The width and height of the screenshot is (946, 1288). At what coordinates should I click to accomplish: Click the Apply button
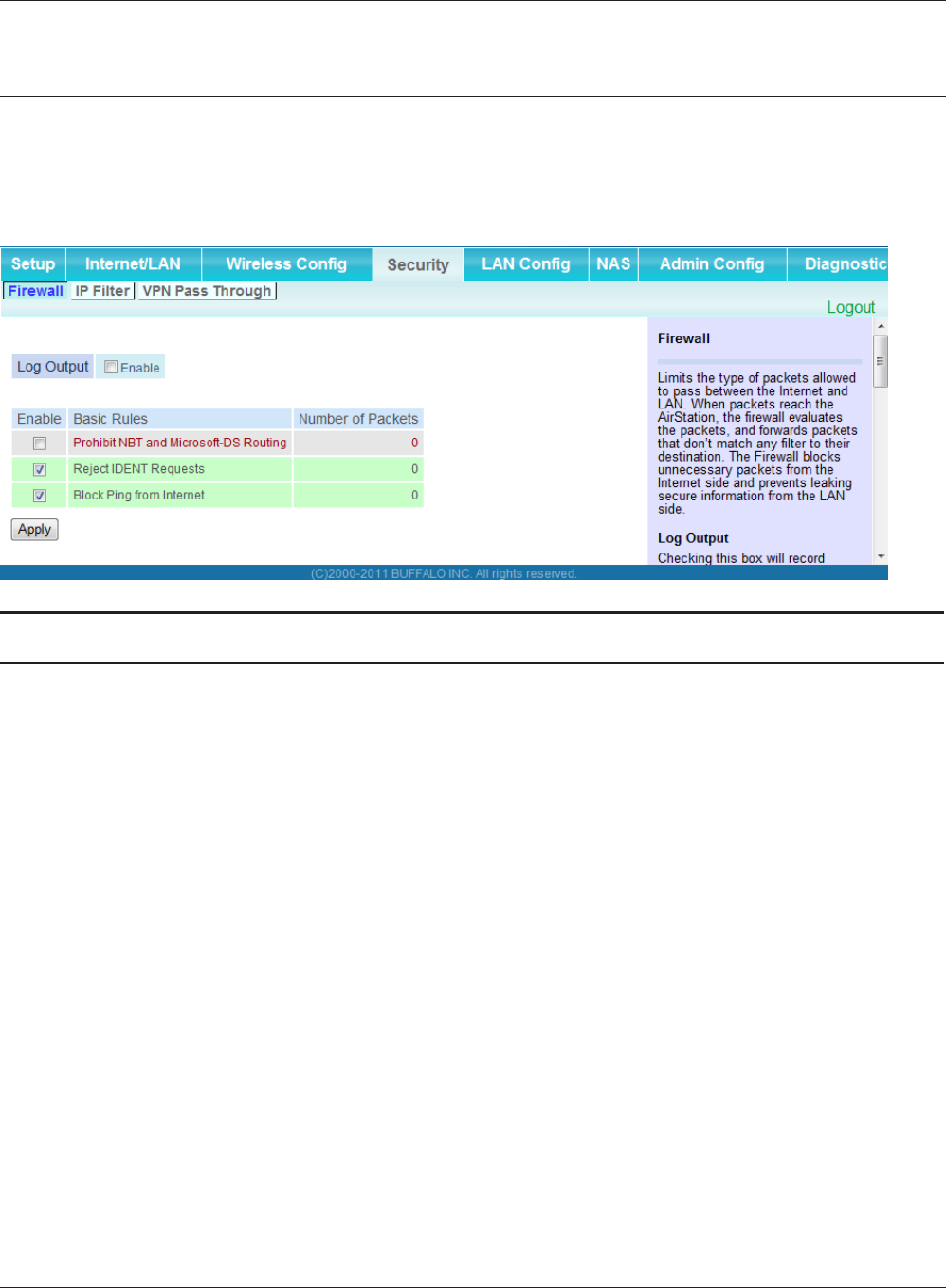(35, 530)
